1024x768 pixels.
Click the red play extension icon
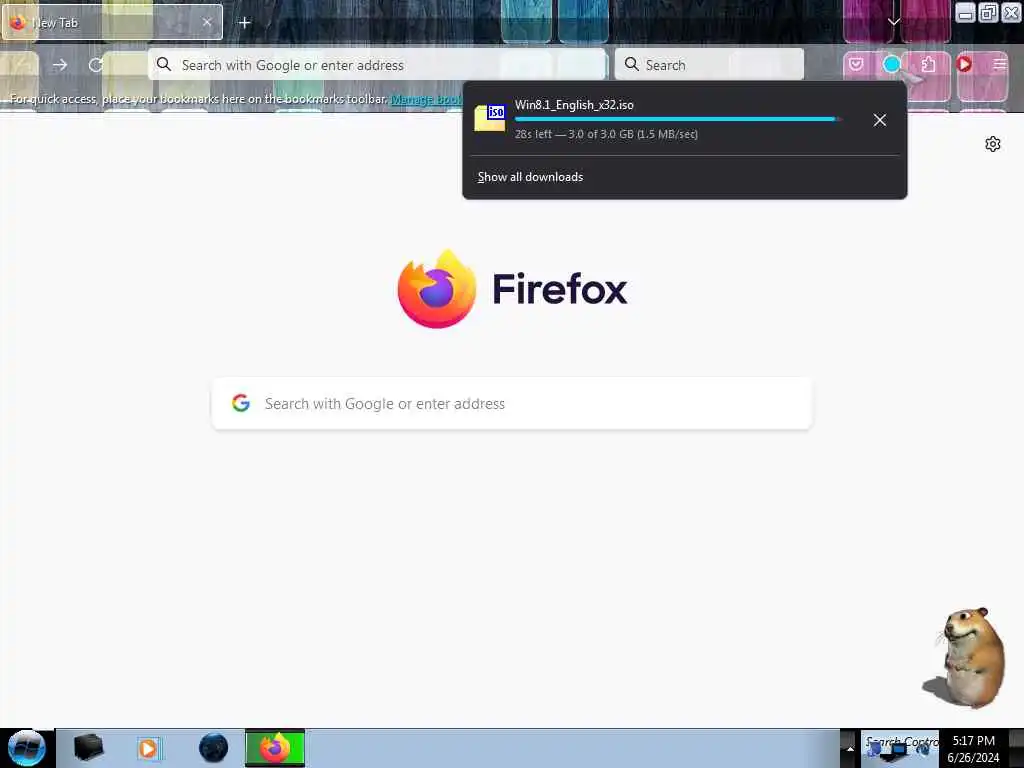(964, 64)
